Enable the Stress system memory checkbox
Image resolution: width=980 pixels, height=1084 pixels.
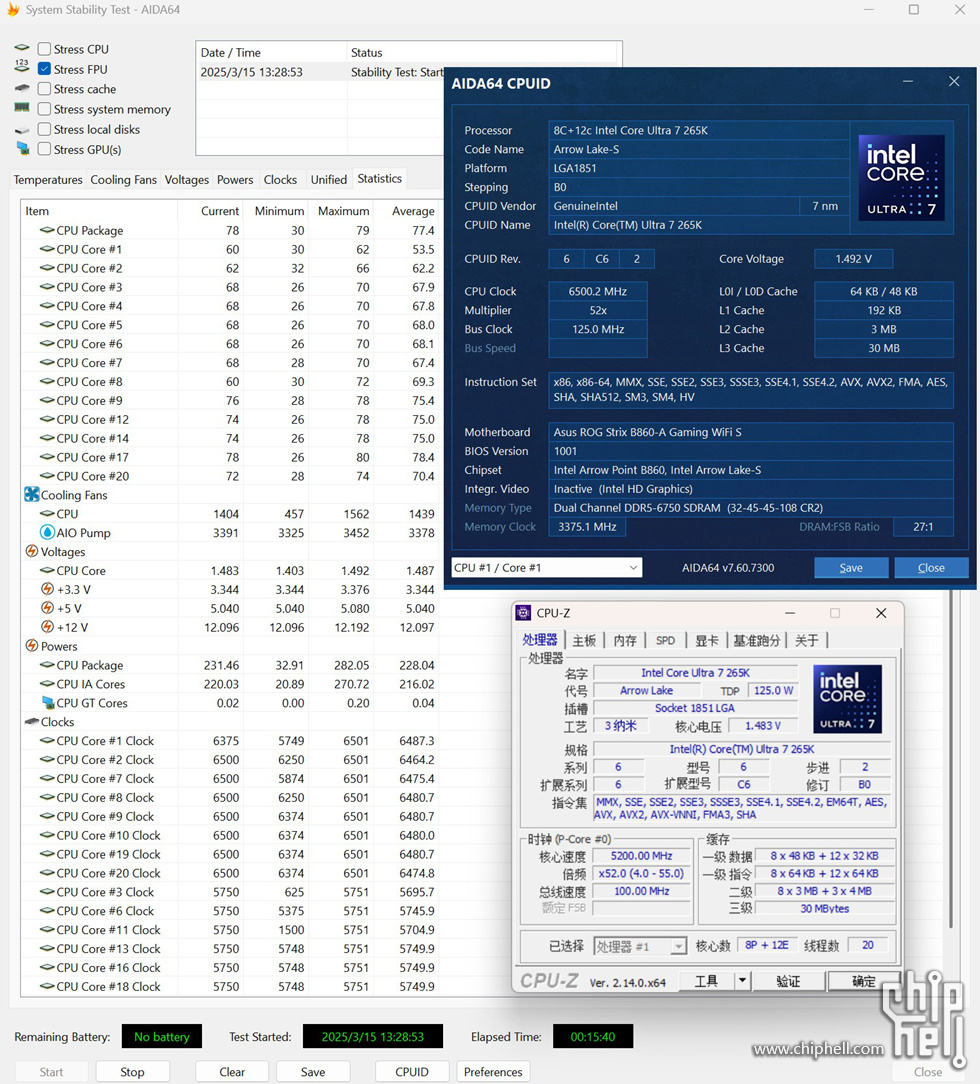click(44, 109)
